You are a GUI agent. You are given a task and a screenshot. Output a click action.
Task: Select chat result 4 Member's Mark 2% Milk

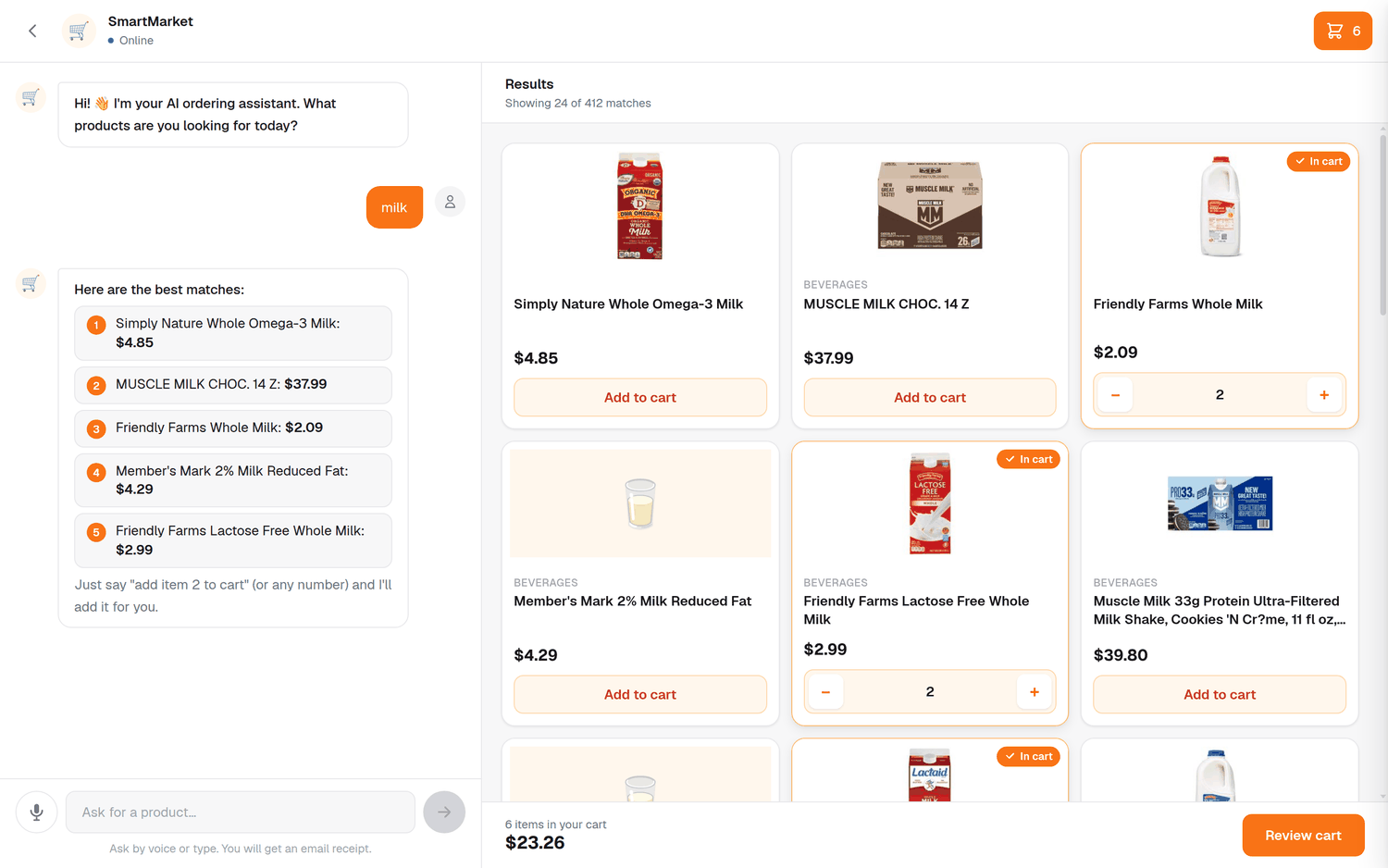tap(233, 479)
